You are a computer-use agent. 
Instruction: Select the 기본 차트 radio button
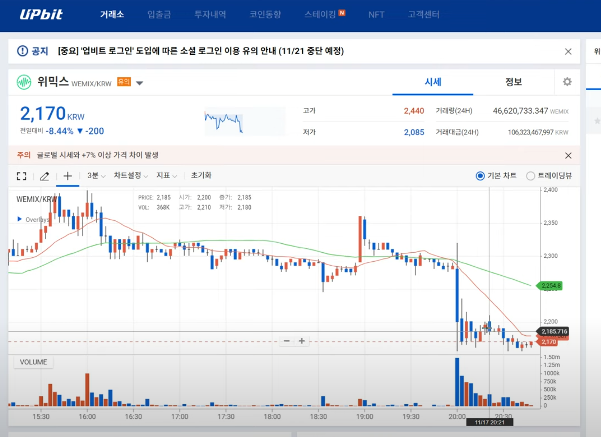pos(480,176)
